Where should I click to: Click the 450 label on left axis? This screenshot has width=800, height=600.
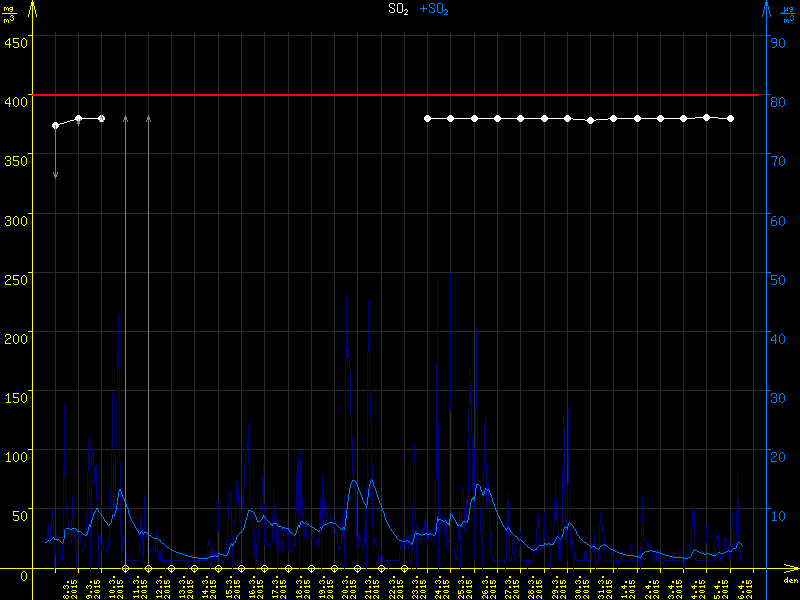coord(15,42)
